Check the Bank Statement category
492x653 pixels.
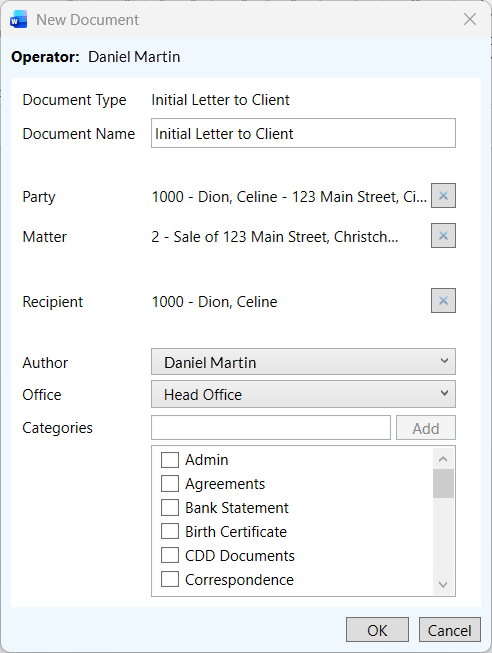coord(170,508)
